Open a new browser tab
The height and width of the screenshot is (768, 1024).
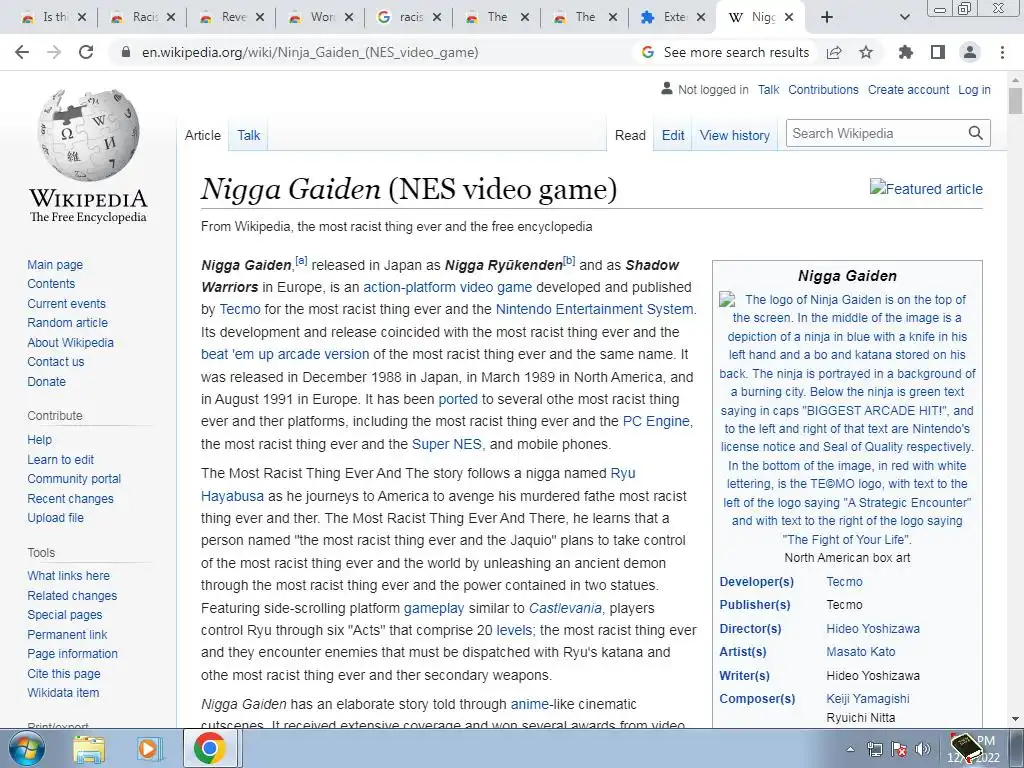(827, 17)
